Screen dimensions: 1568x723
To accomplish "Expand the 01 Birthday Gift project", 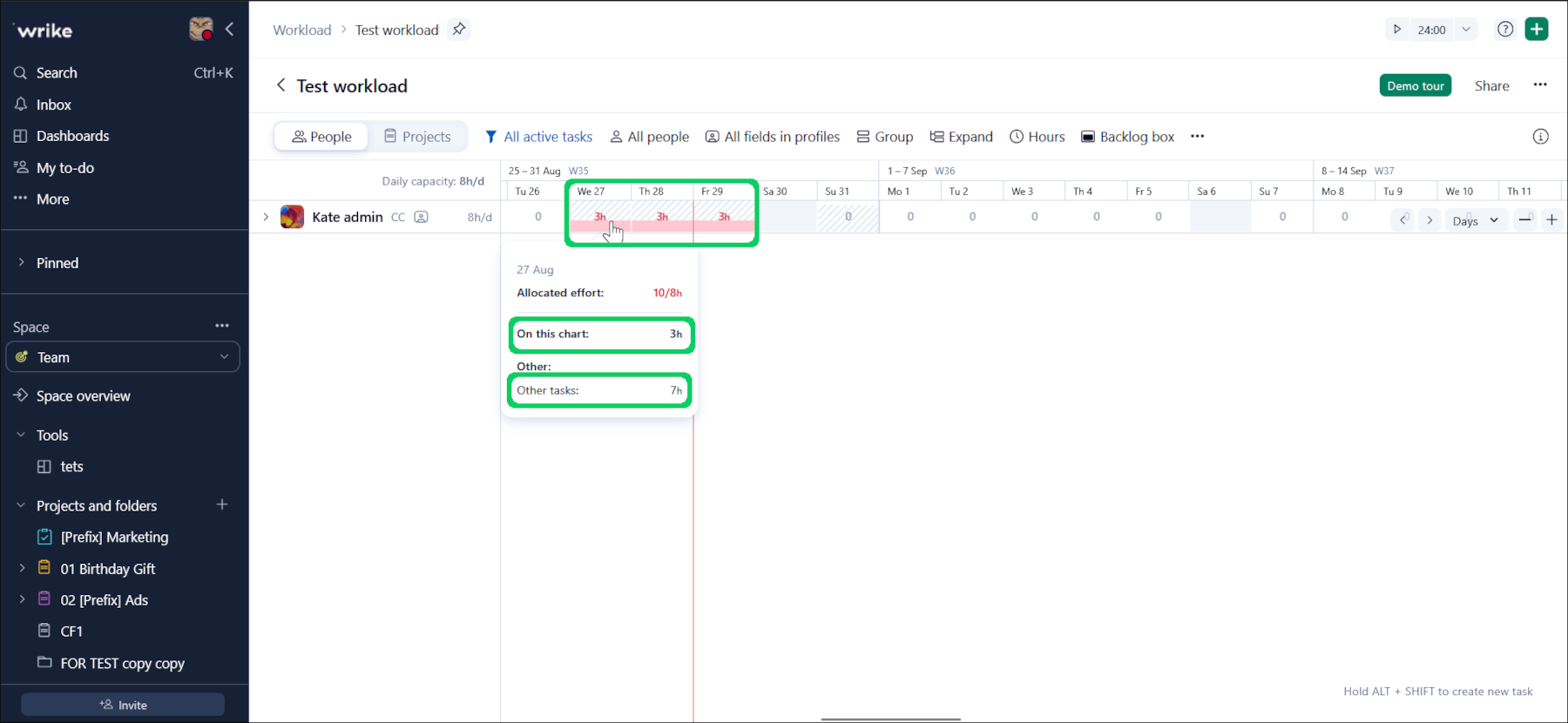I will click(x=22, y=568).
